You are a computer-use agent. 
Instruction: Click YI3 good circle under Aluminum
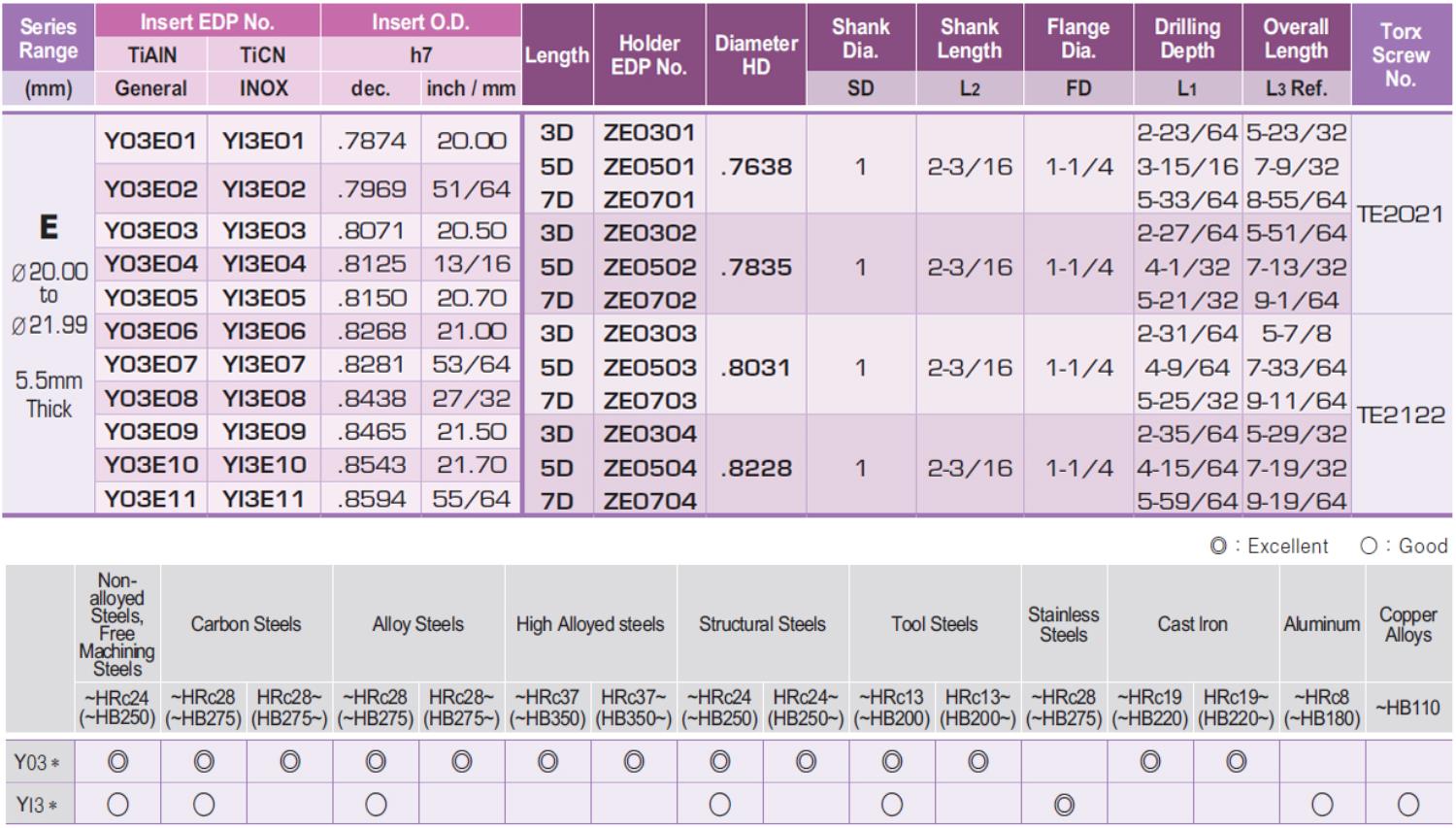pos(1322,805)
